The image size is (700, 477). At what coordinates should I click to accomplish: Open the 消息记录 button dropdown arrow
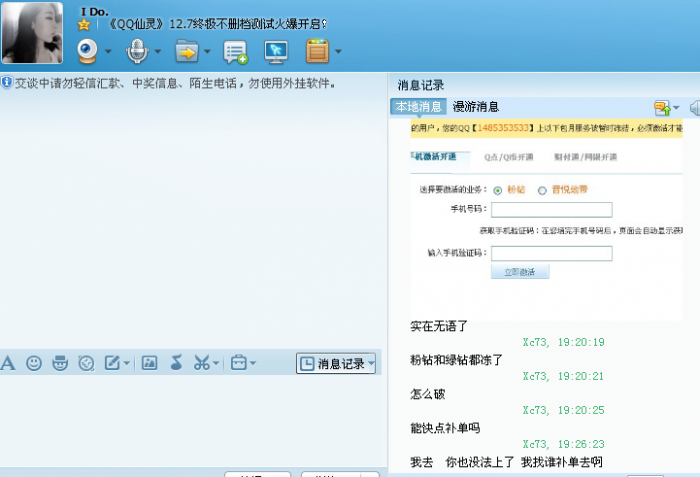371,364
